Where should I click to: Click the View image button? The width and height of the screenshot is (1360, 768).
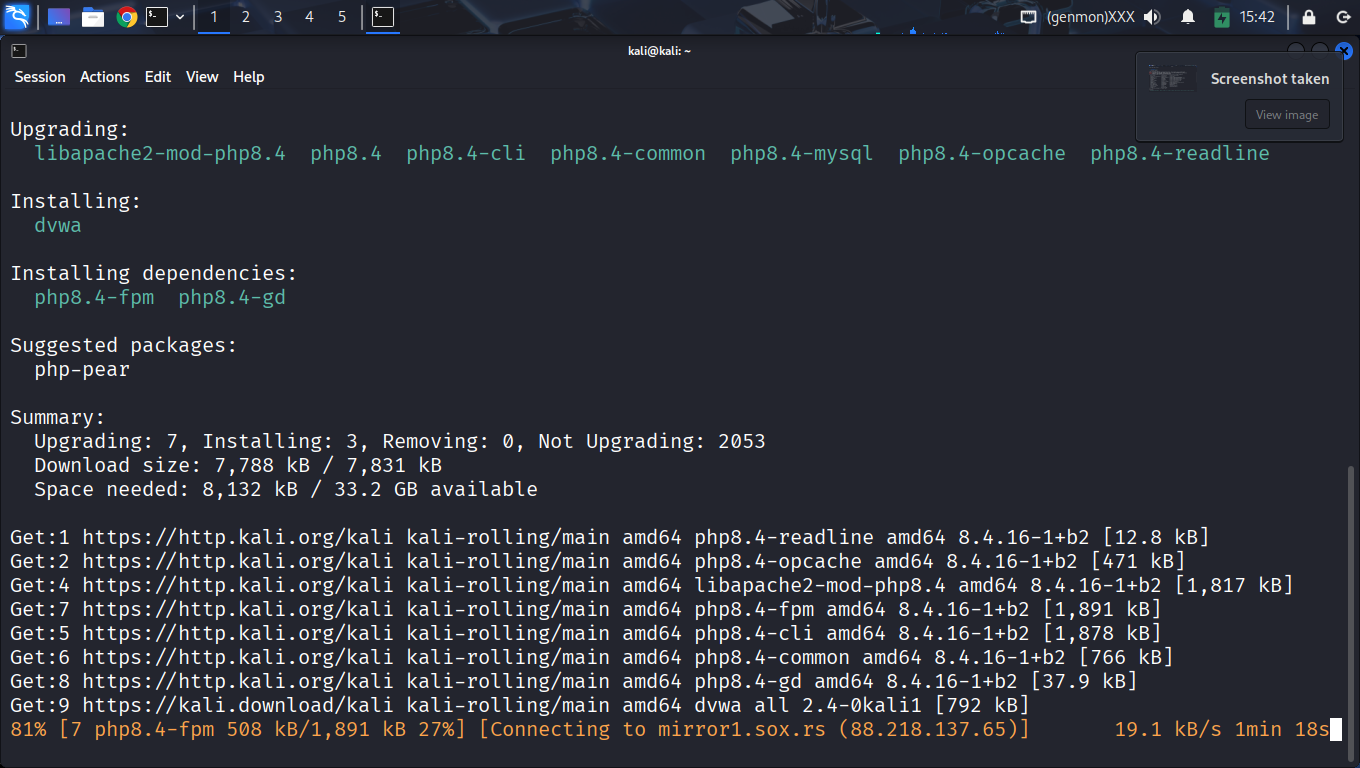(x=1286, y=115)
